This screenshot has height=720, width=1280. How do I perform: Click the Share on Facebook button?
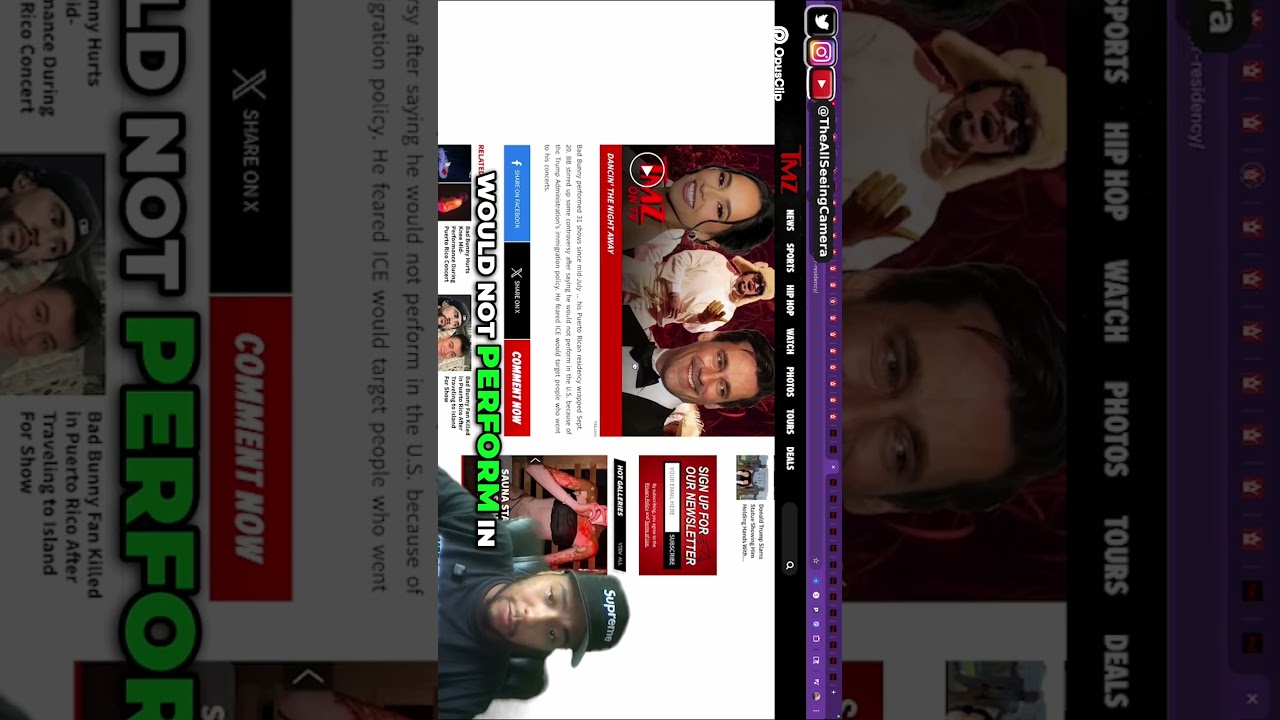[516, 193]
